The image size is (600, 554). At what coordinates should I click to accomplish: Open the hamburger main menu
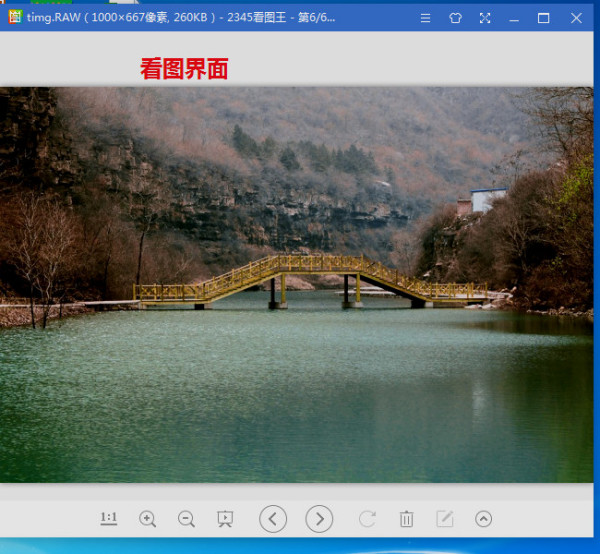[x=426, y=18]
